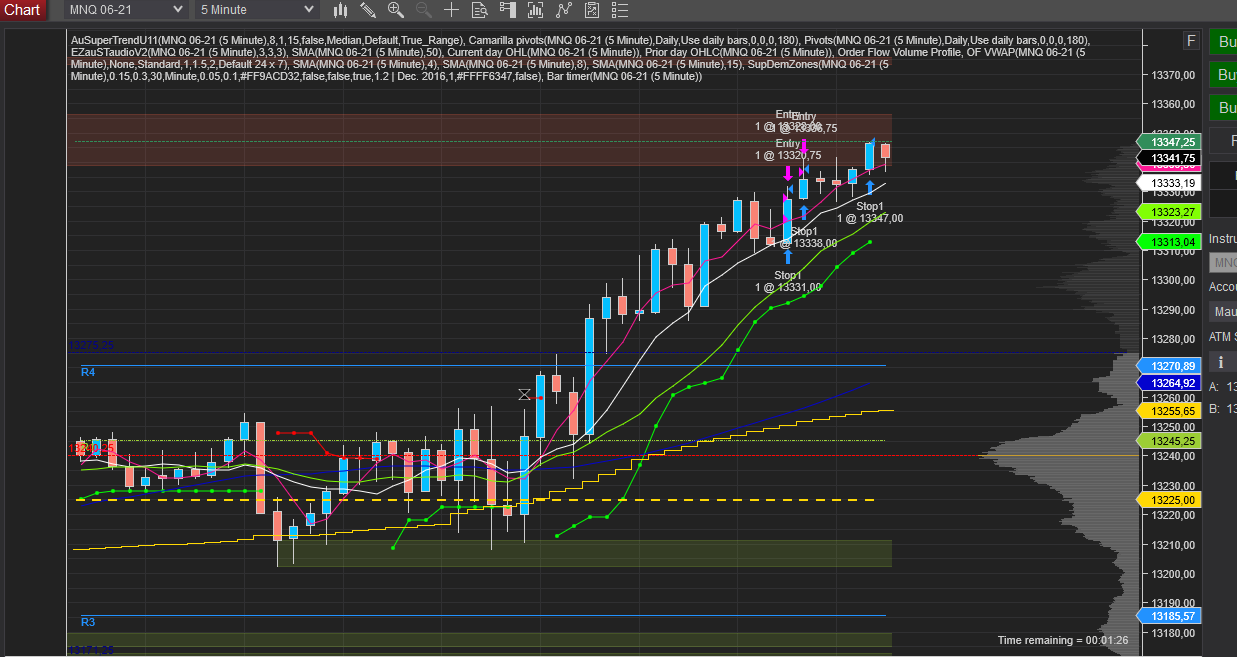The image size is (1237, 657).
Task: Click the 13347,25 price marker
Action: click(x=1167, y=143)
